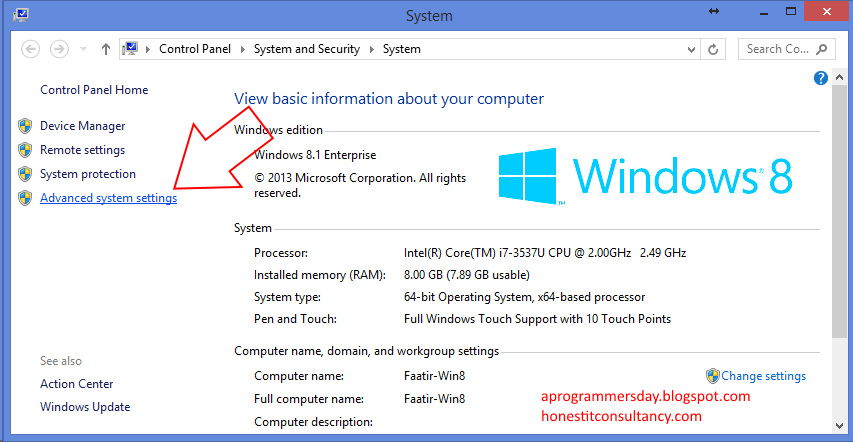The width and height of the screenshot is (853, 442).
Task: Open System and Security breadcrumb
Action: click(307, 49)
